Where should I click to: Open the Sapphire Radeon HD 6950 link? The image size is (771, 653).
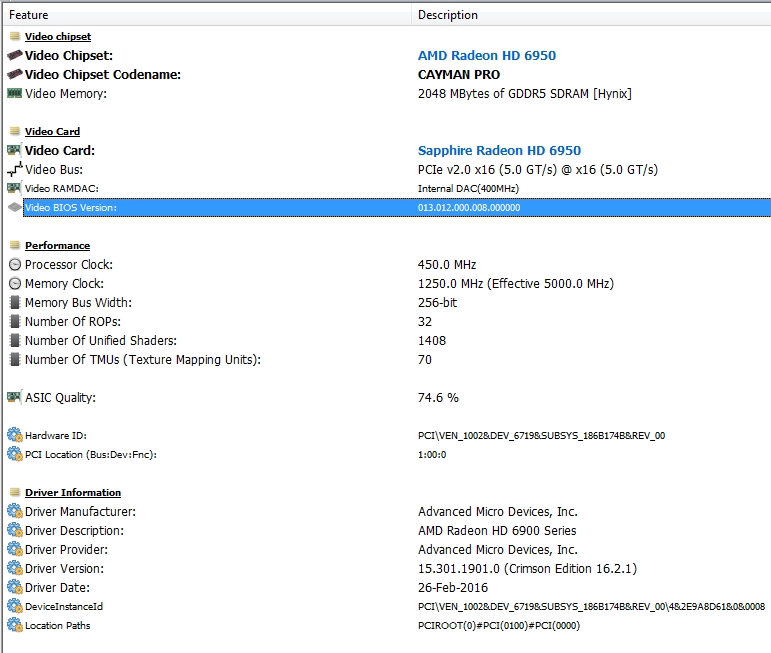[x=499, y=150]
